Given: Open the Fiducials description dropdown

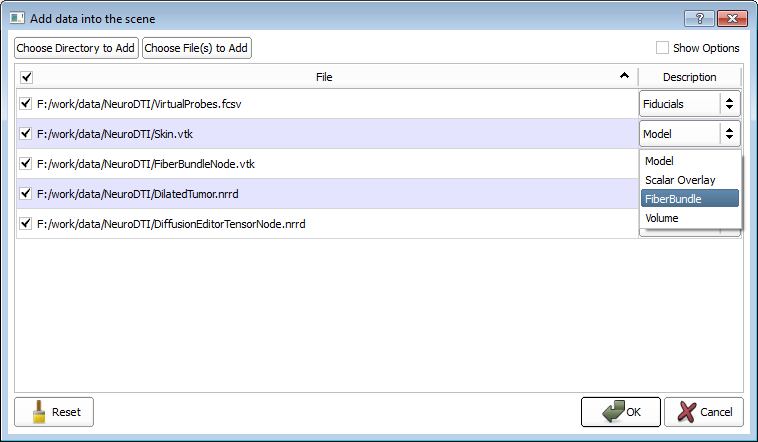Looking at the screenshot, I should (x=689, y=103).
